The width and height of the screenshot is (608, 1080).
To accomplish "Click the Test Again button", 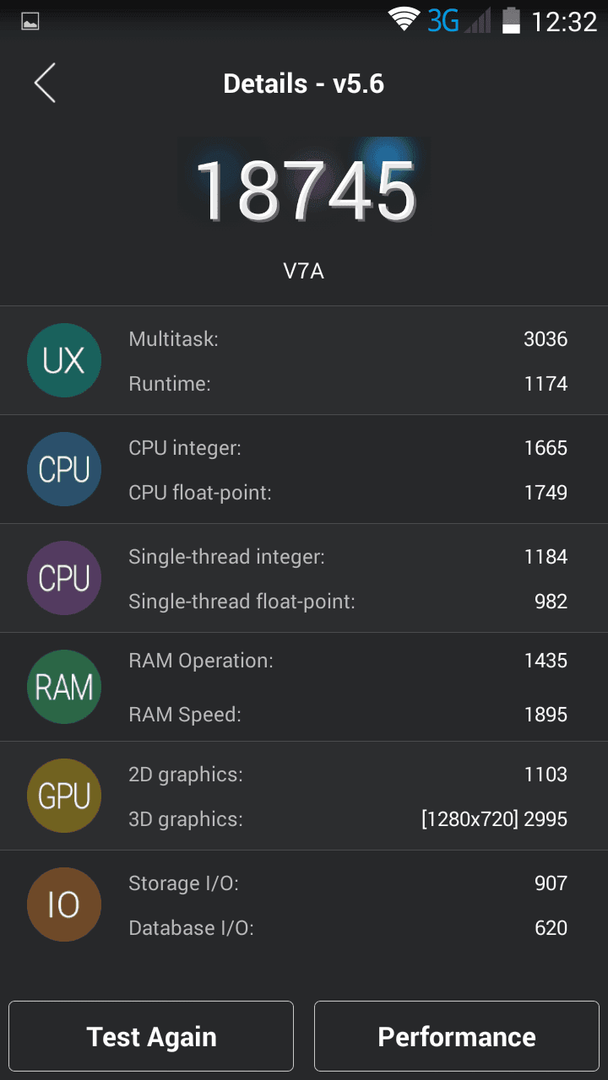I will point(151,1036).
